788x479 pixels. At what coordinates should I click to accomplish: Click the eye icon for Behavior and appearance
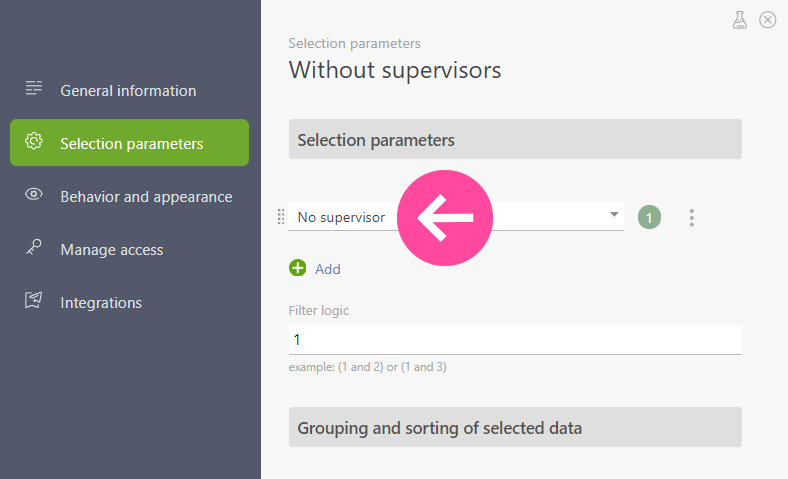[x=34, y=194]
